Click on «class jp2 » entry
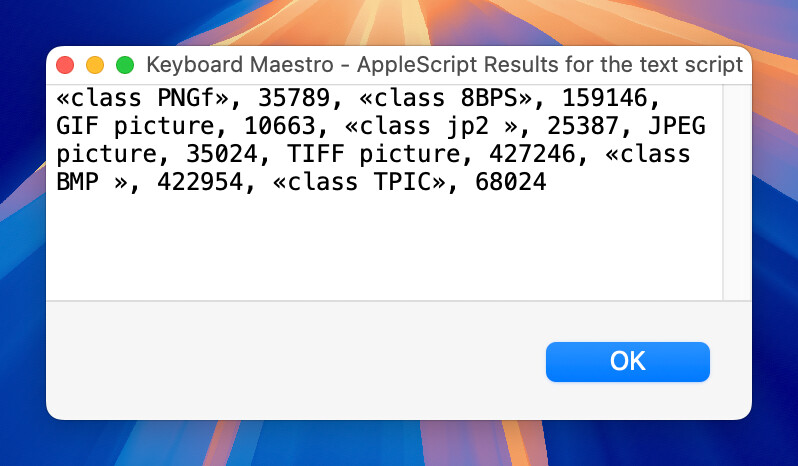The image size is (798, 466). click(431, 126)
